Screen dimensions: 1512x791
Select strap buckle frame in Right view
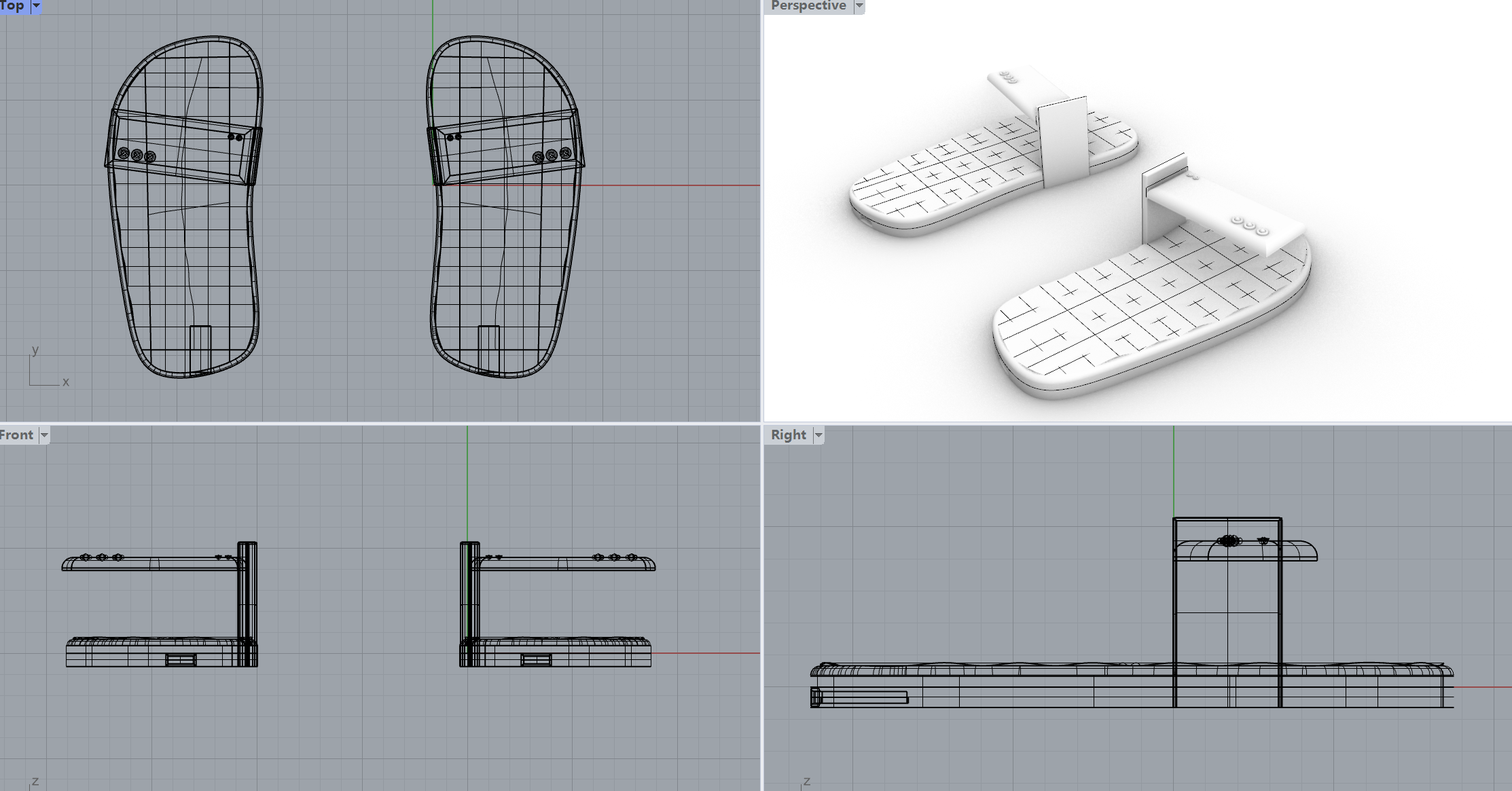(1227, 612)
